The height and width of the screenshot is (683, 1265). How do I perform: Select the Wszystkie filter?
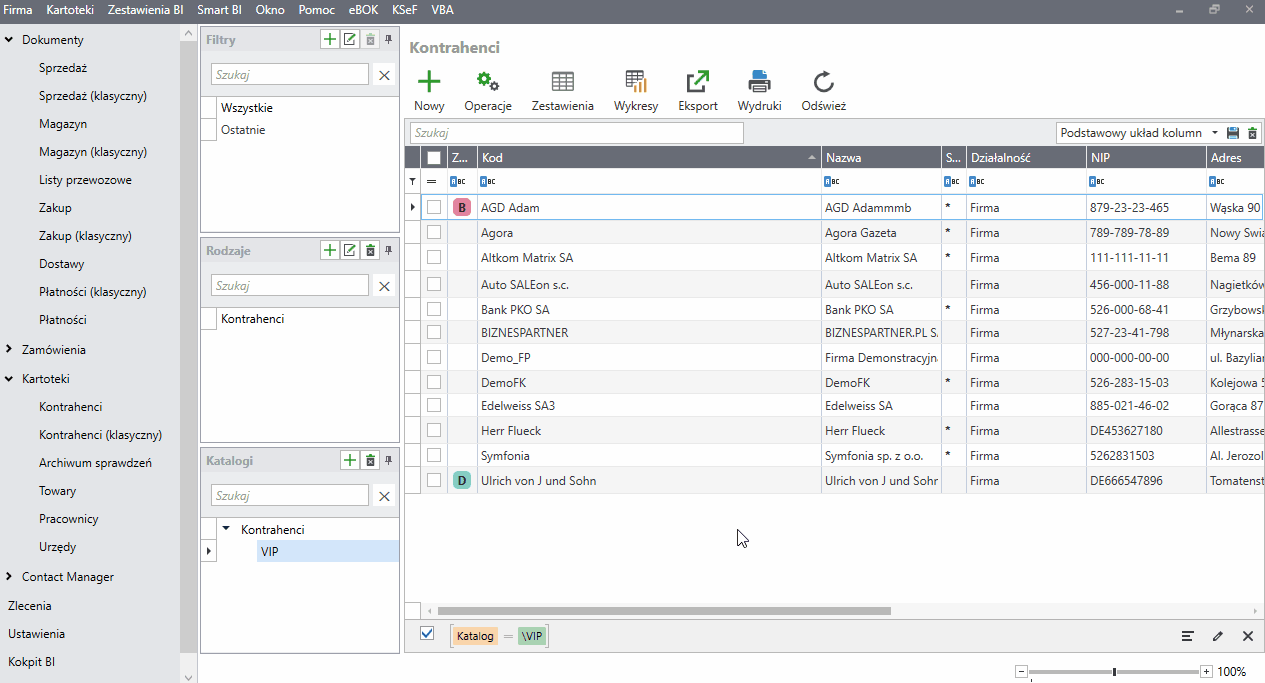pyautogui.click(x=246, y=108)
